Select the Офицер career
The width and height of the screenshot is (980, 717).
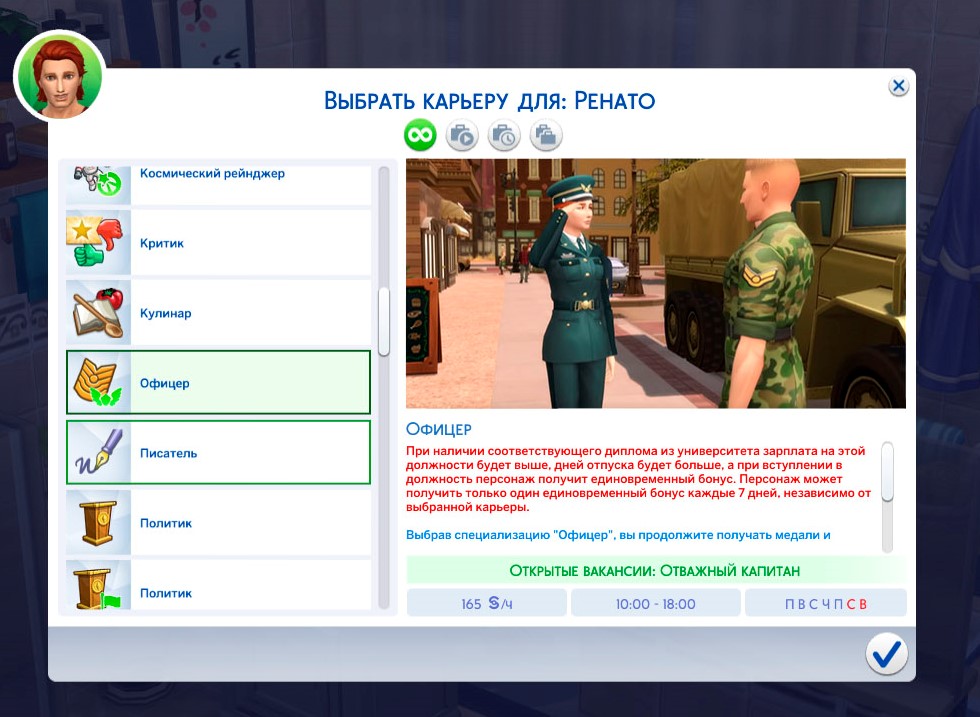click(218, 383)
